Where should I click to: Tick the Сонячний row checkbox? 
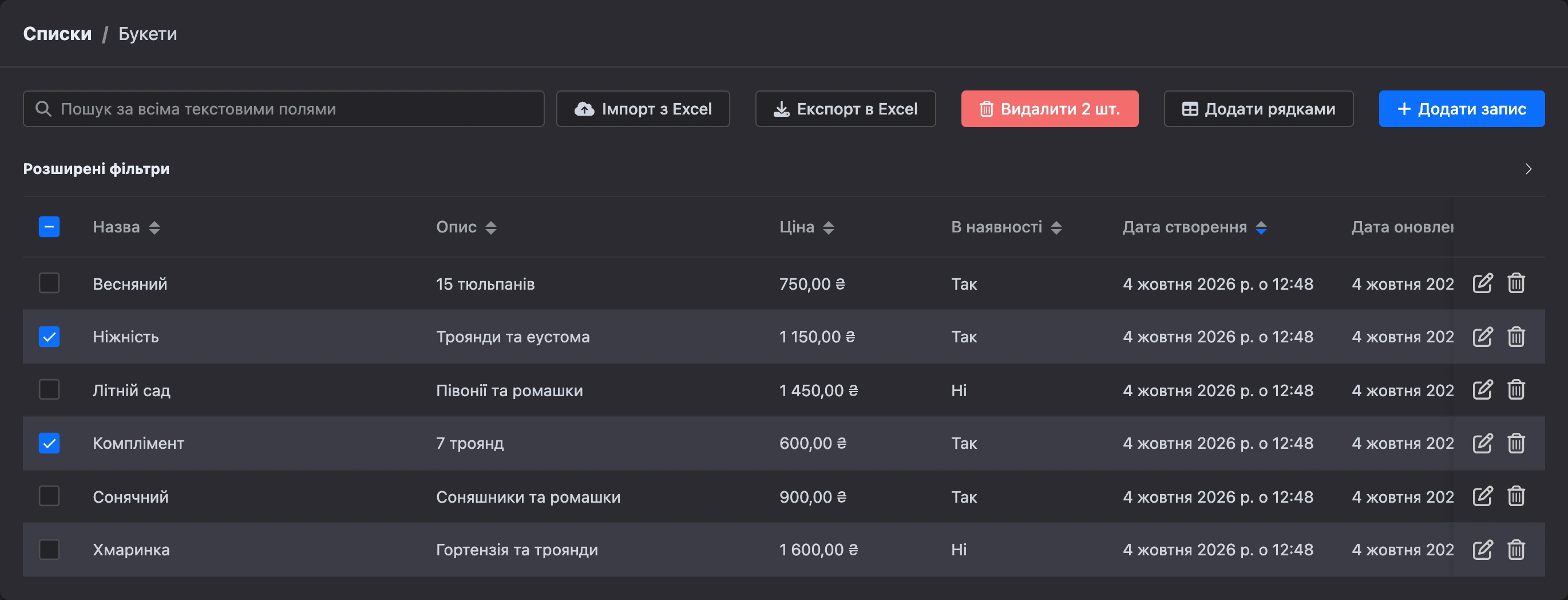(49, 496)
